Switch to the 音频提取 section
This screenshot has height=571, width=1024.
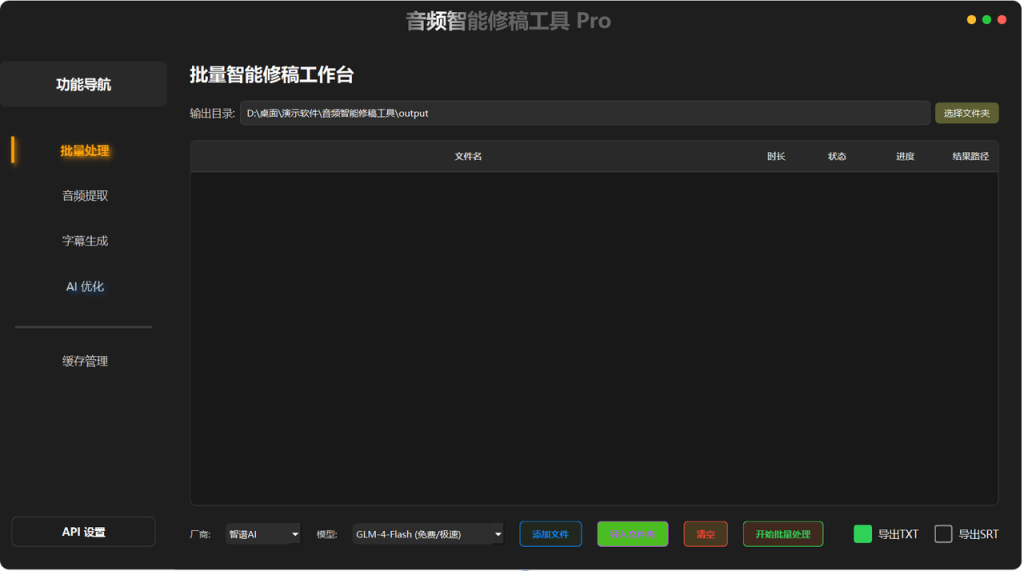coord(85,195)
